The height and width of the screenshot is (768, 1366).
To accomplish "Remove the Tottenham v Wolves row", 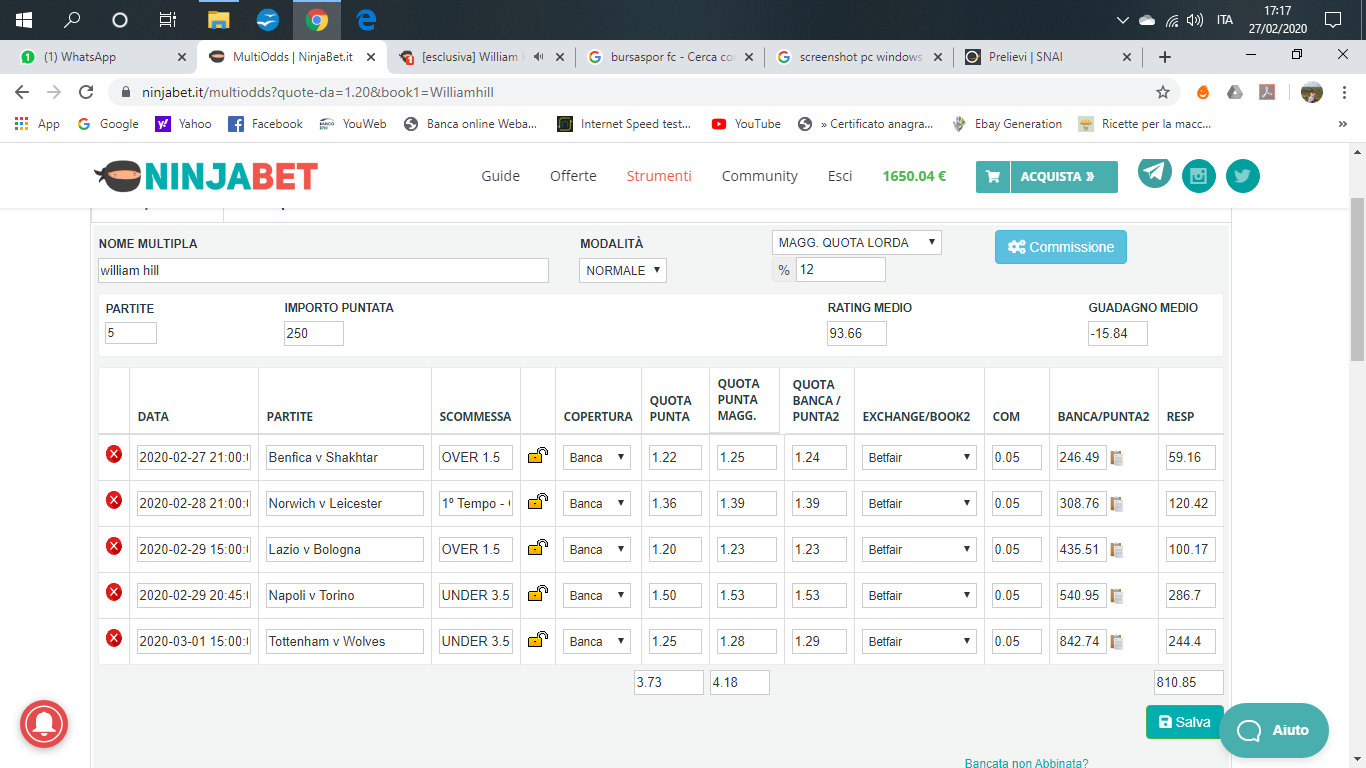I will (x=114, y=638).
